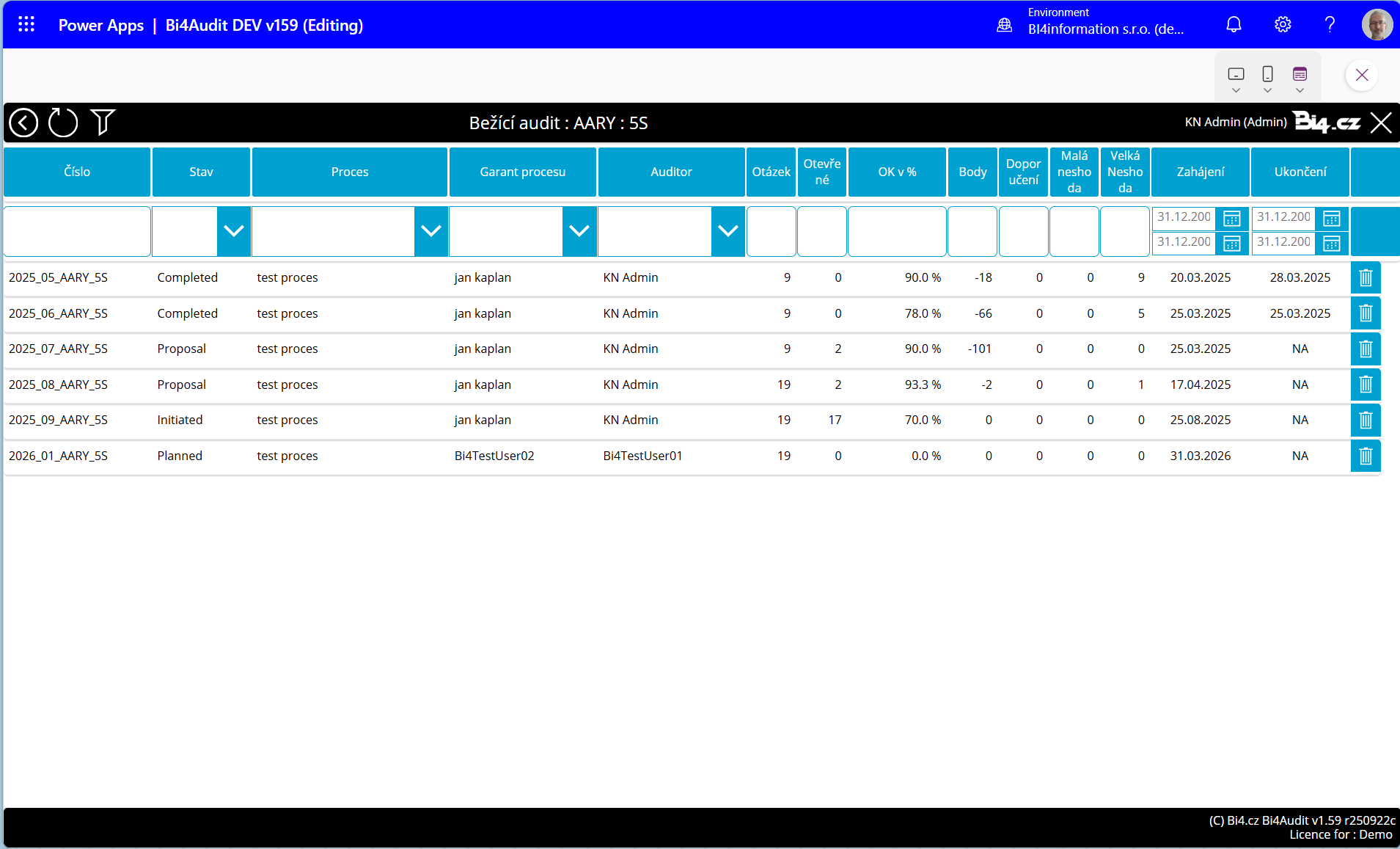Expand the Stav filter dropdown
The width and height of the screenshot is (1400, 849).
[x=233, y=231]
